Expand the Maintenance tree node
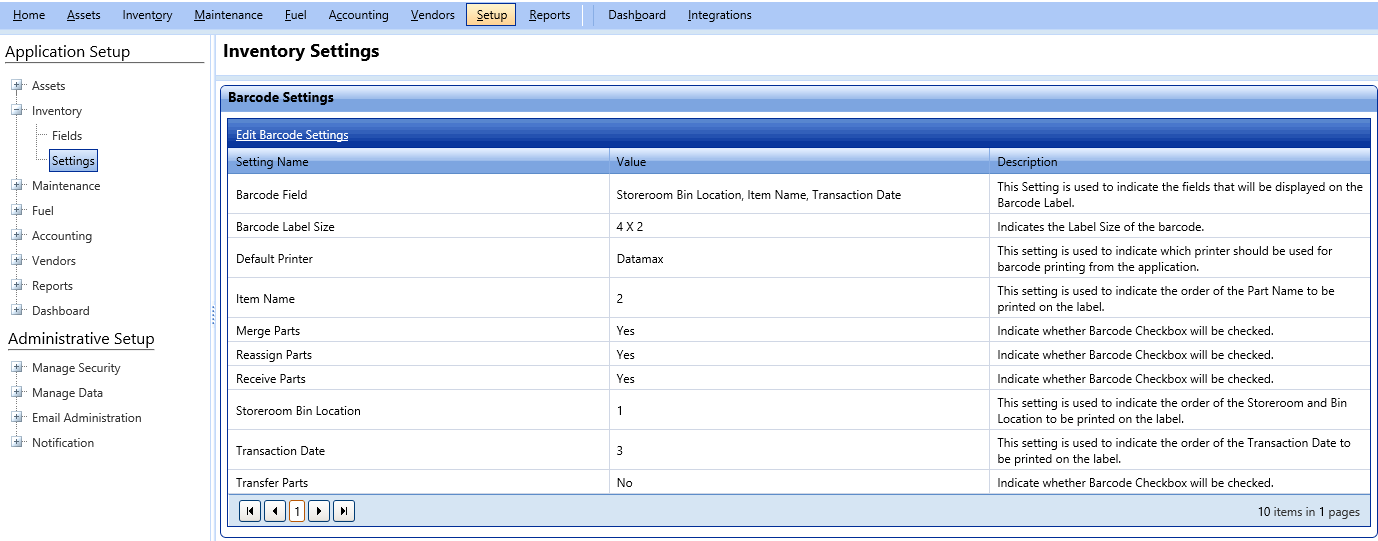This screenshot has height=541, width=1378. 17,186
